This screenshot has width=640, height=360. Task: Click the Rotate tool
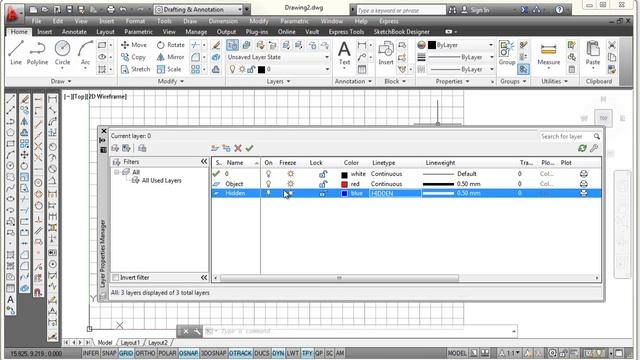pos(171,45)
